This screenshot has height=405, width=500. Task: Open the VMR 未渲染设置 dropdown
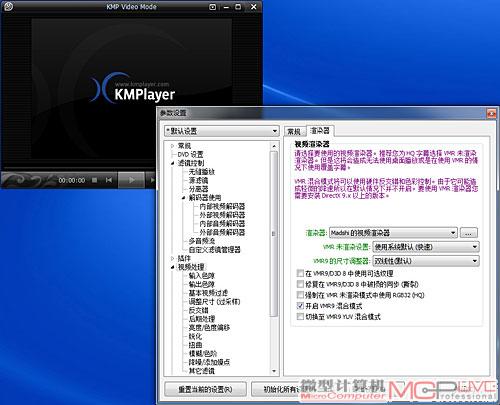pyautogui.click(x=426, y=247)
